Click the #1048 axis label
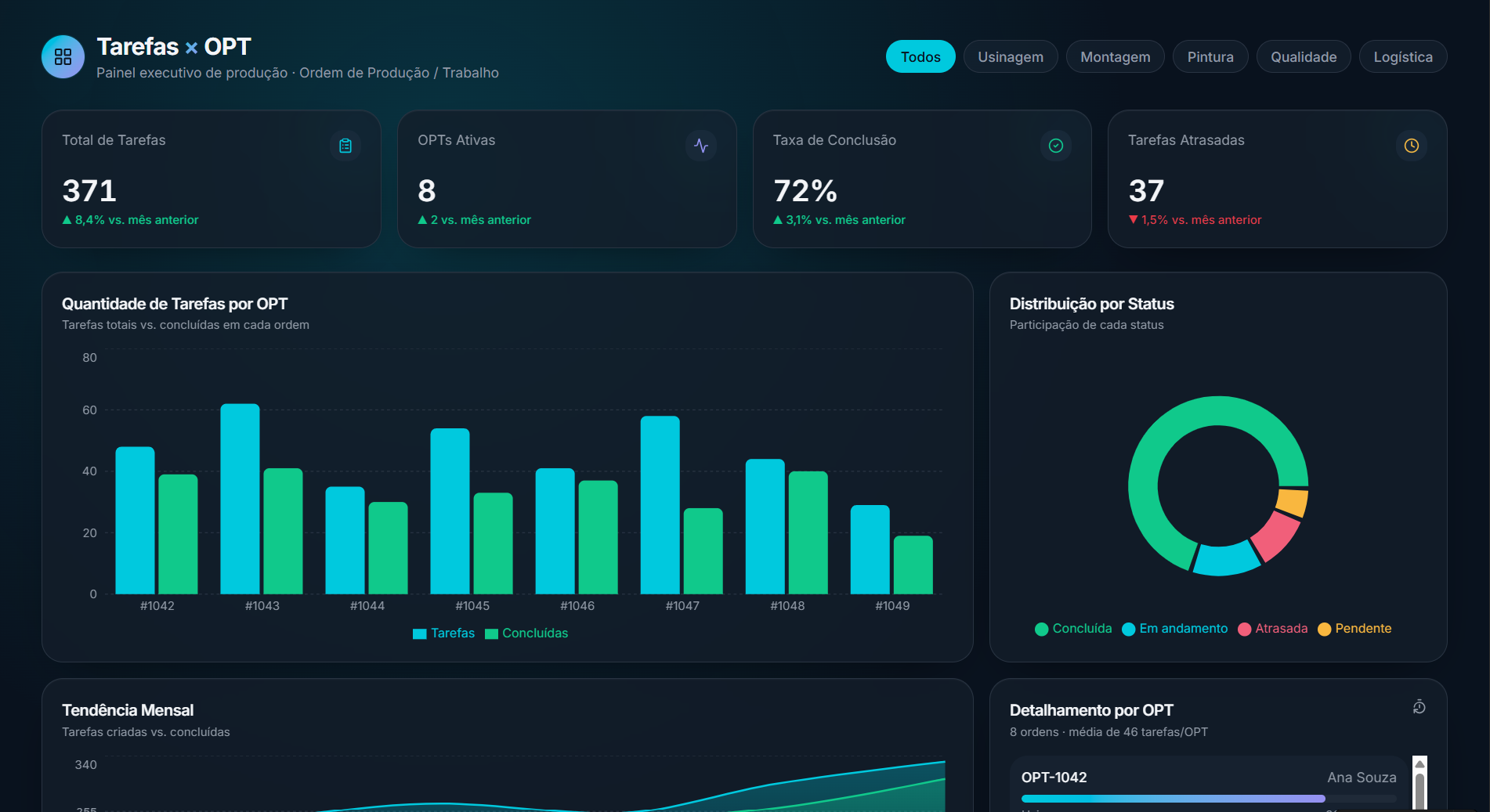This screenshot has width=1490, height=812. click(787, 606)
